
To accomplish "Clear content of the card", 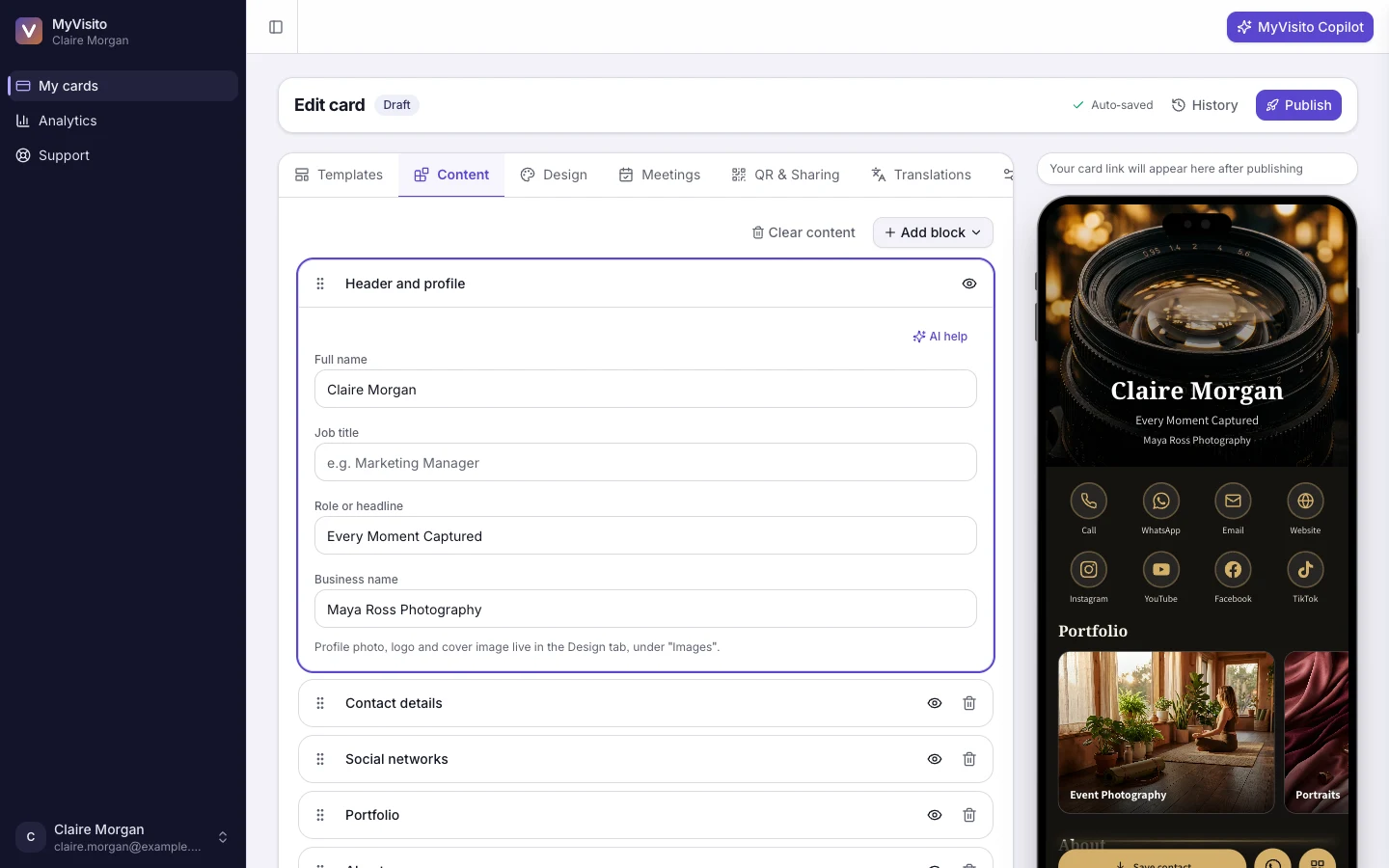I will click(803, 232).
